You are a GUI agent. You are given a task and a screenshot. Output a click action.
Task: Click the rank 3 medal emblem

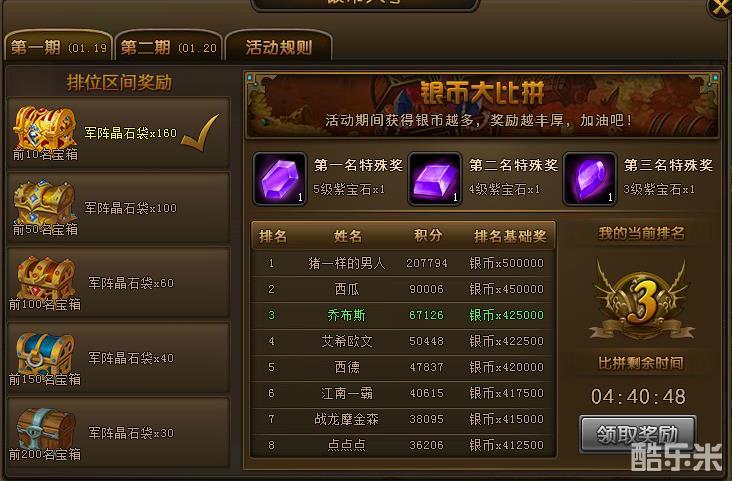click(641, 299)
